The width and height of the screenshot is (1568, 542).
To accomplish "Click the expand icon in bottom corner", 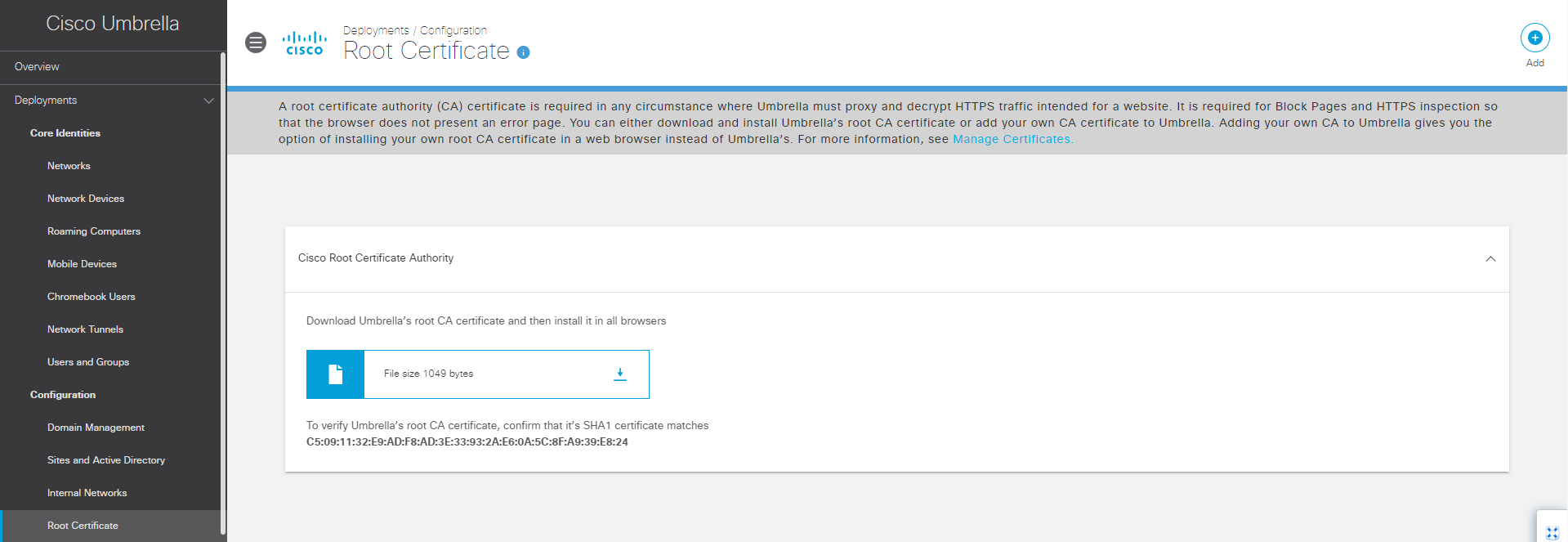I will tap(1552, 533).
